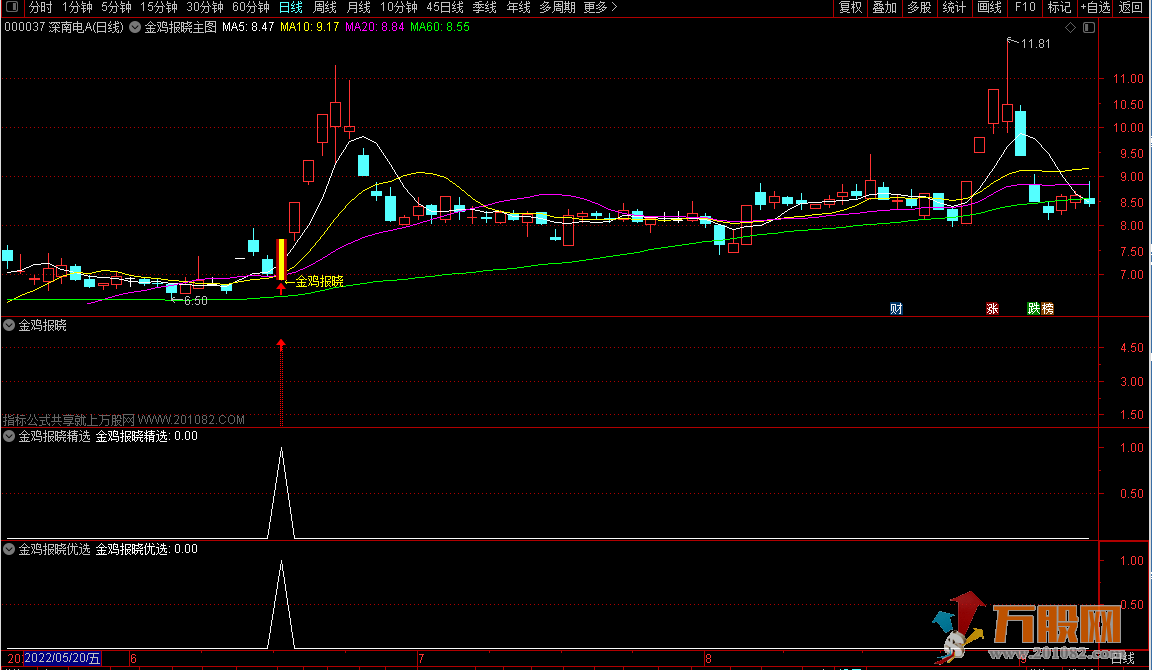The height and width of the screenshot is (670, 1152).
Task: Click the MA10: 9.17 label
Action: pyautogui.click(x=309, y=27)
